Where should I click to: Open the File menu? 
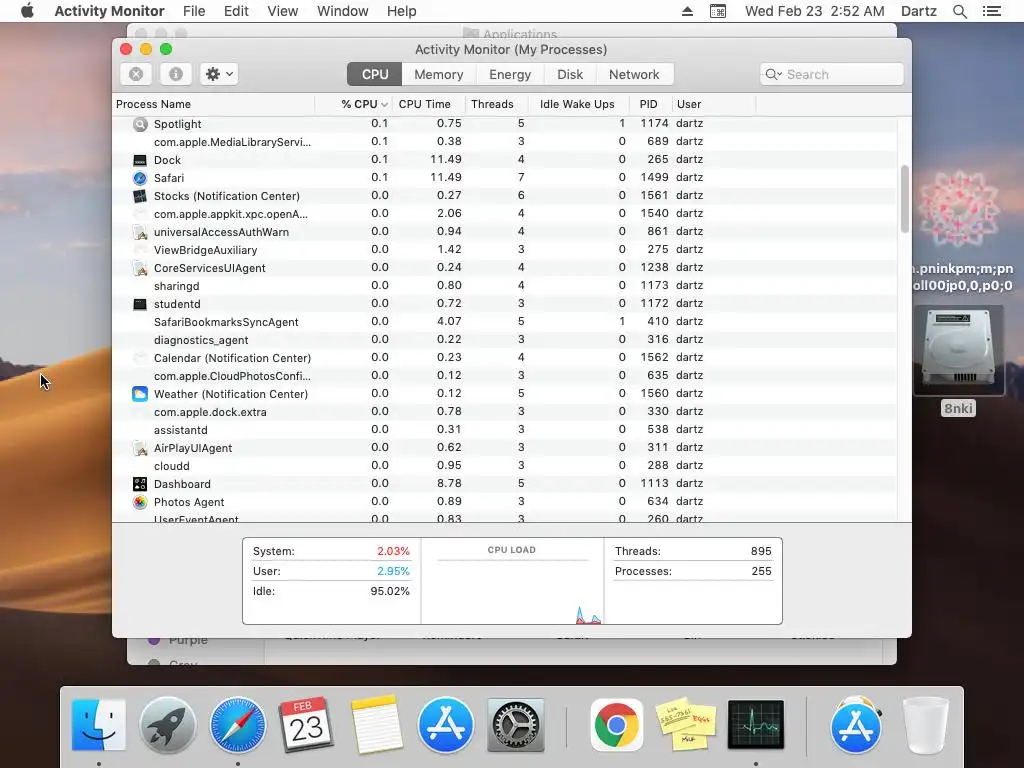pyautogui.click(x=194, y=11)
